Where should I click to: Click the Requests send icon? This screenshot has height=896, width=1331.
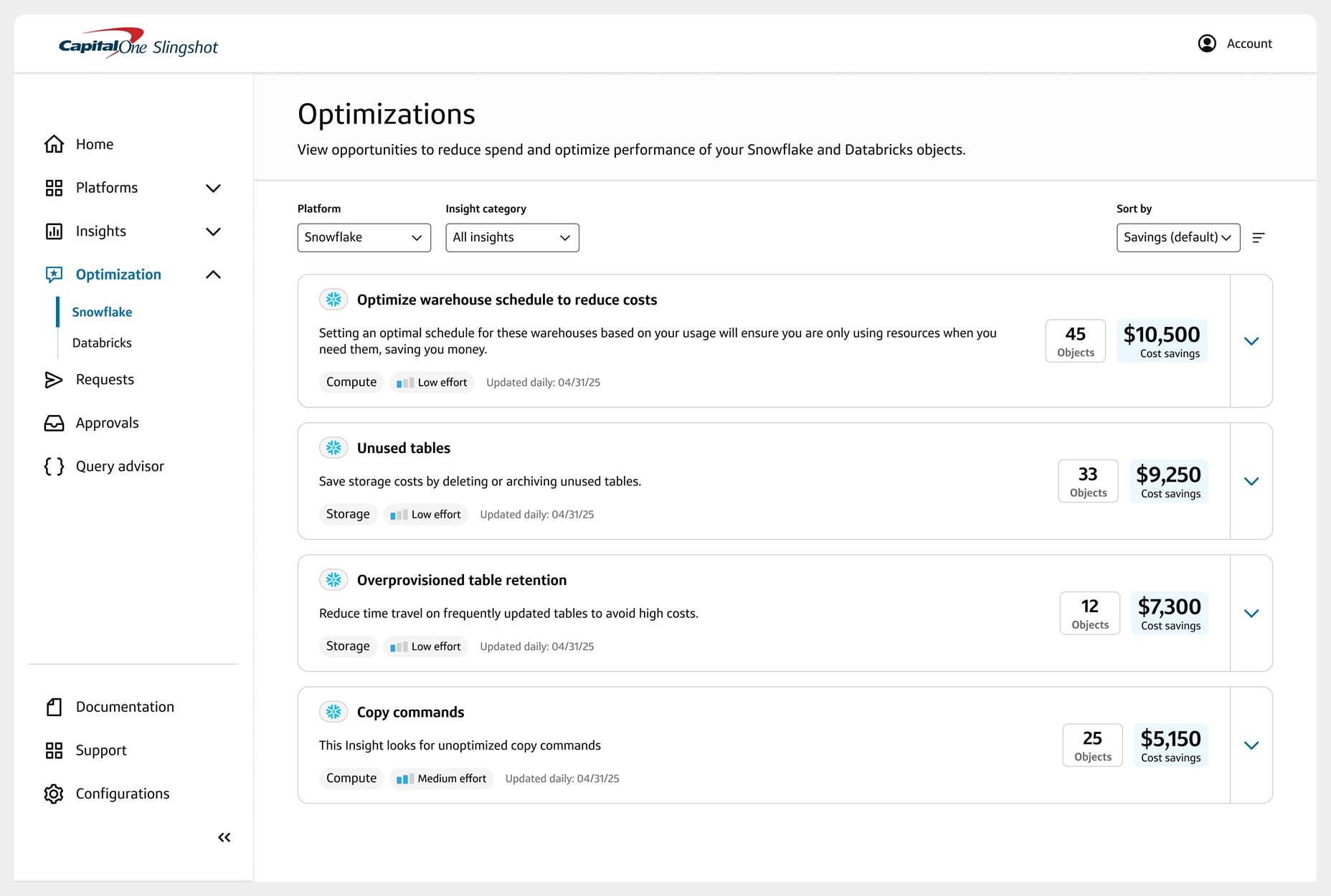tap(54, 380)
